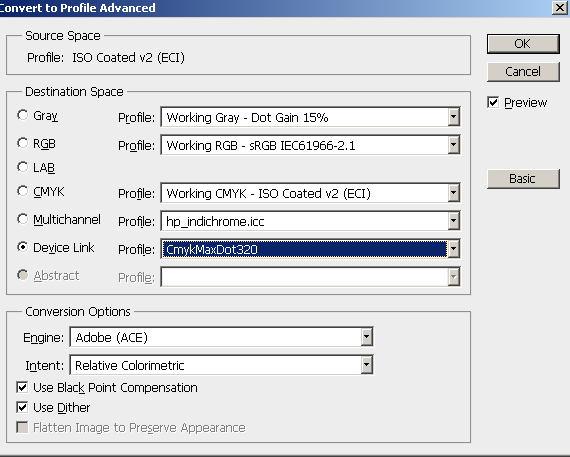Screen dimensions: 570x457
Task: Toggle the Use Dither checkbox
Action: tap(22, 408)
